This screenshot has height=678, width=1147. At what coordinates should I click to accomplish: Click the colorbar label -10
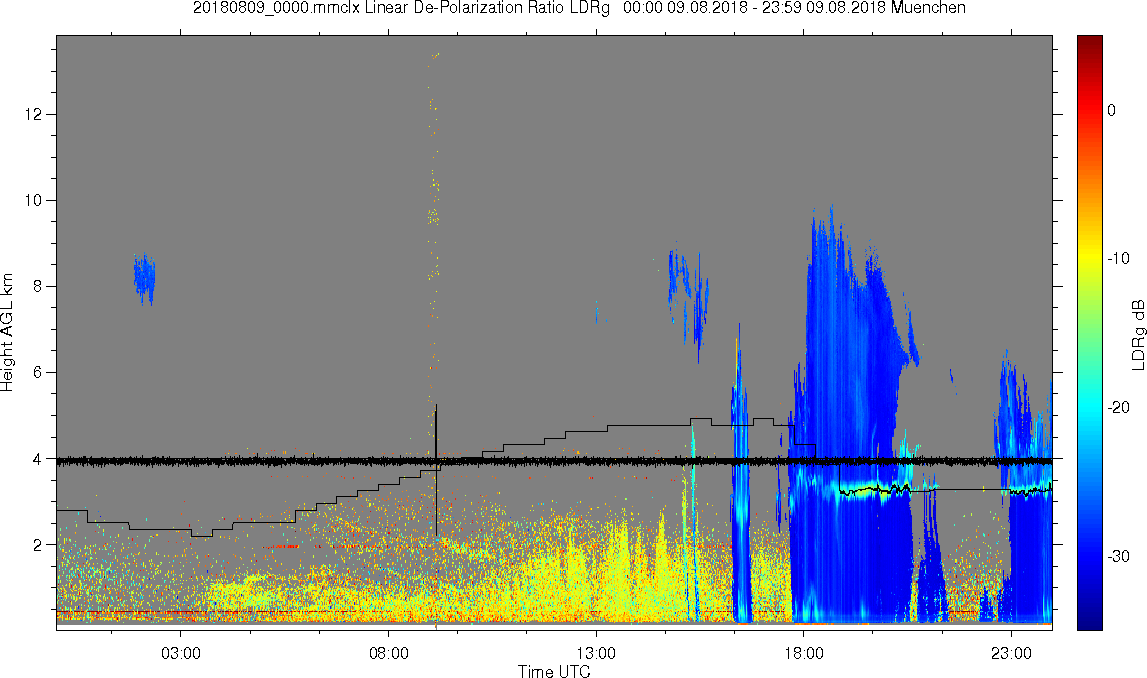point(1118,259)
